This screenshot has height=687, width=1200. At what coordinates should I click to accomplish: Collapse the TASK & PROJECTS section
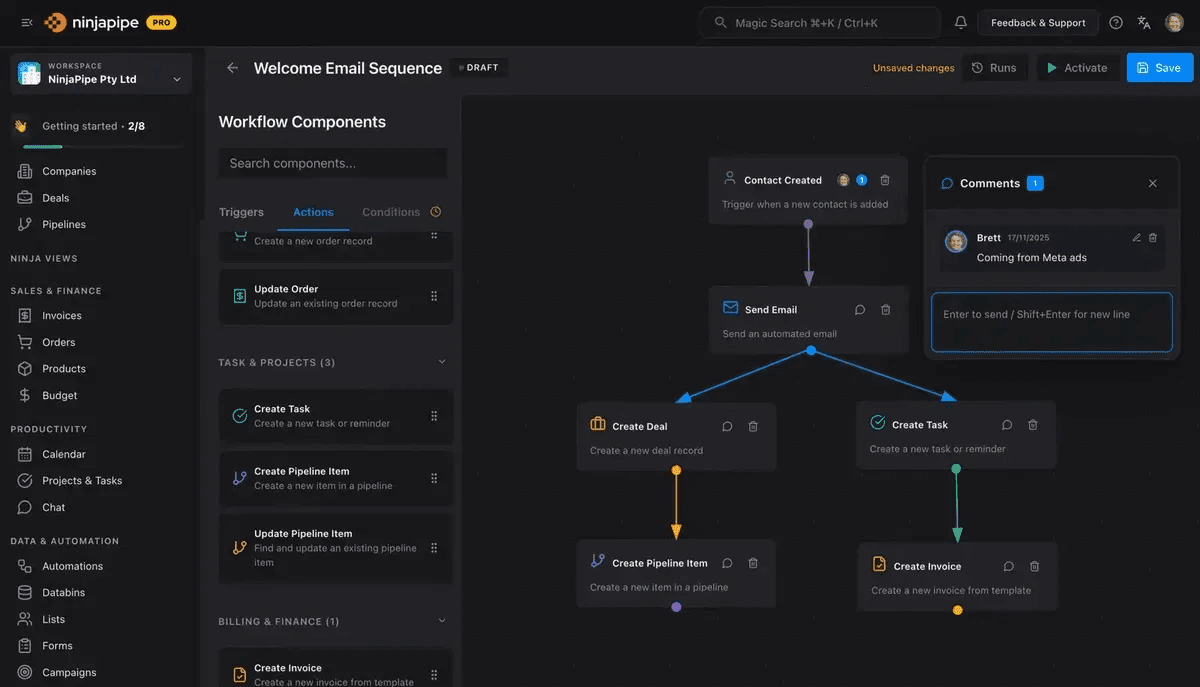point(441,362)
